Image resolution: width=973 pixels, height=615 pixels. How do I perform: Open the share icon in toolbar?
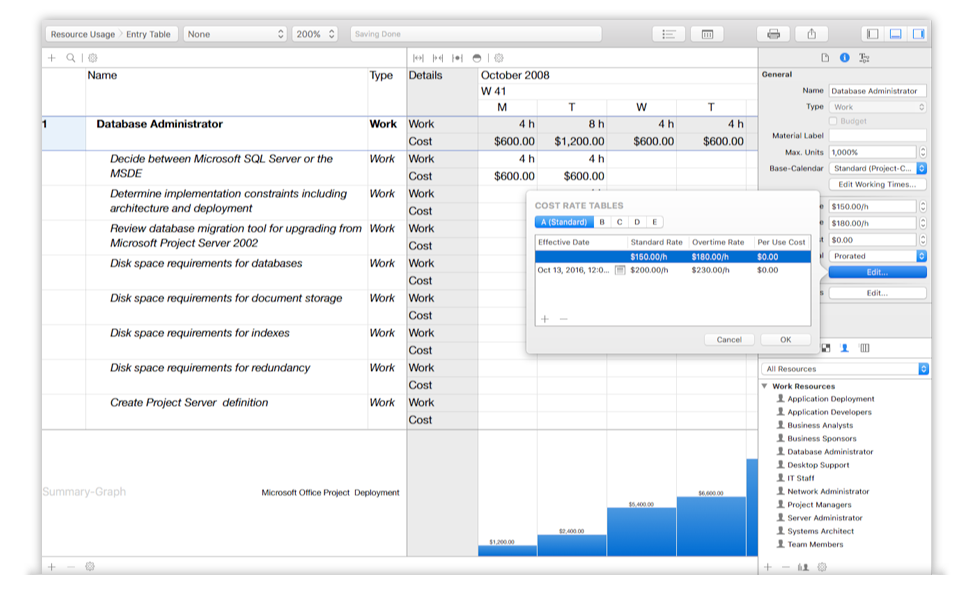[811, 34]
